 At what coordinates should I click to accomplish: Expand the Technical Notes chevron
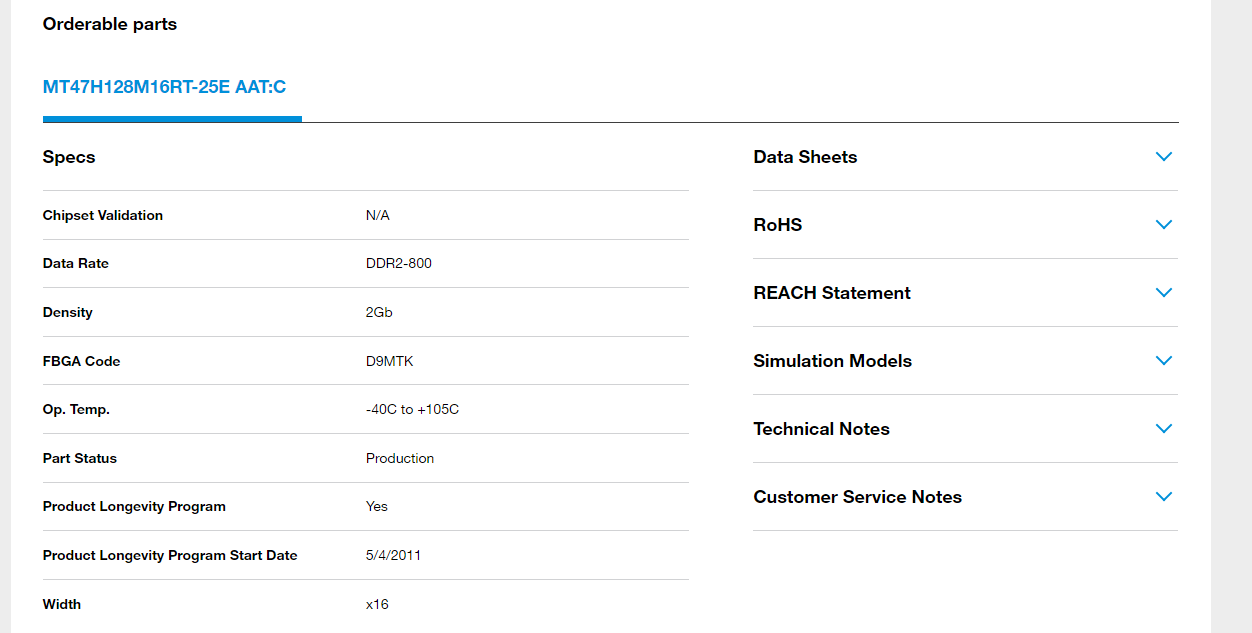pos(1163,429)
